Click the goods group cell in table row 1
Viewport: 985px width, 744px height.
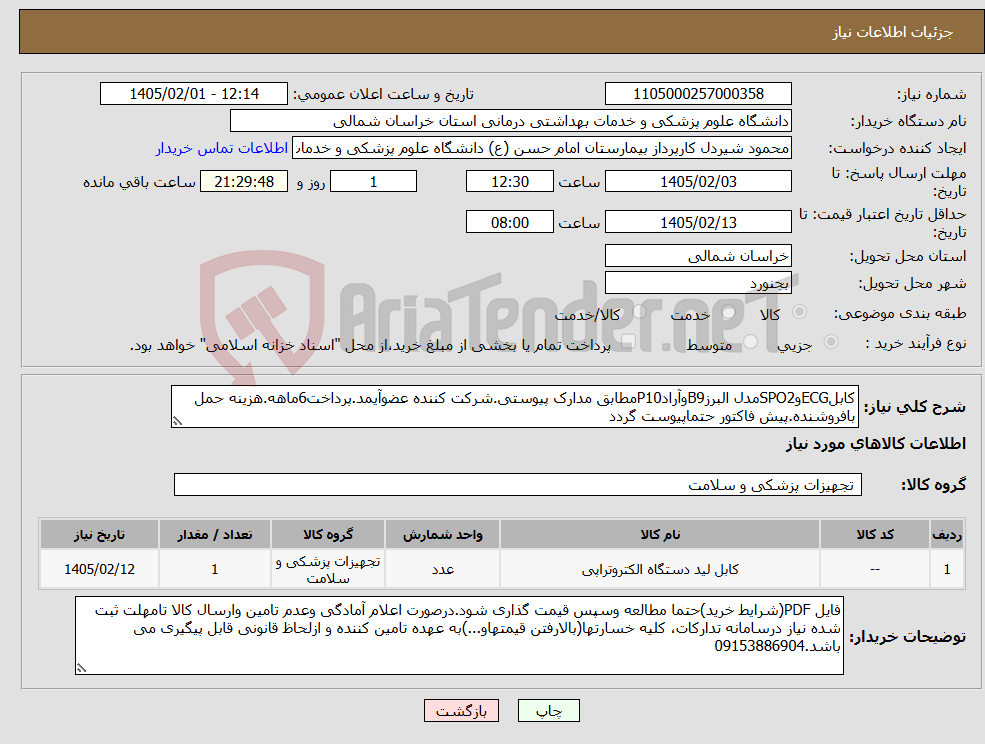328,569
